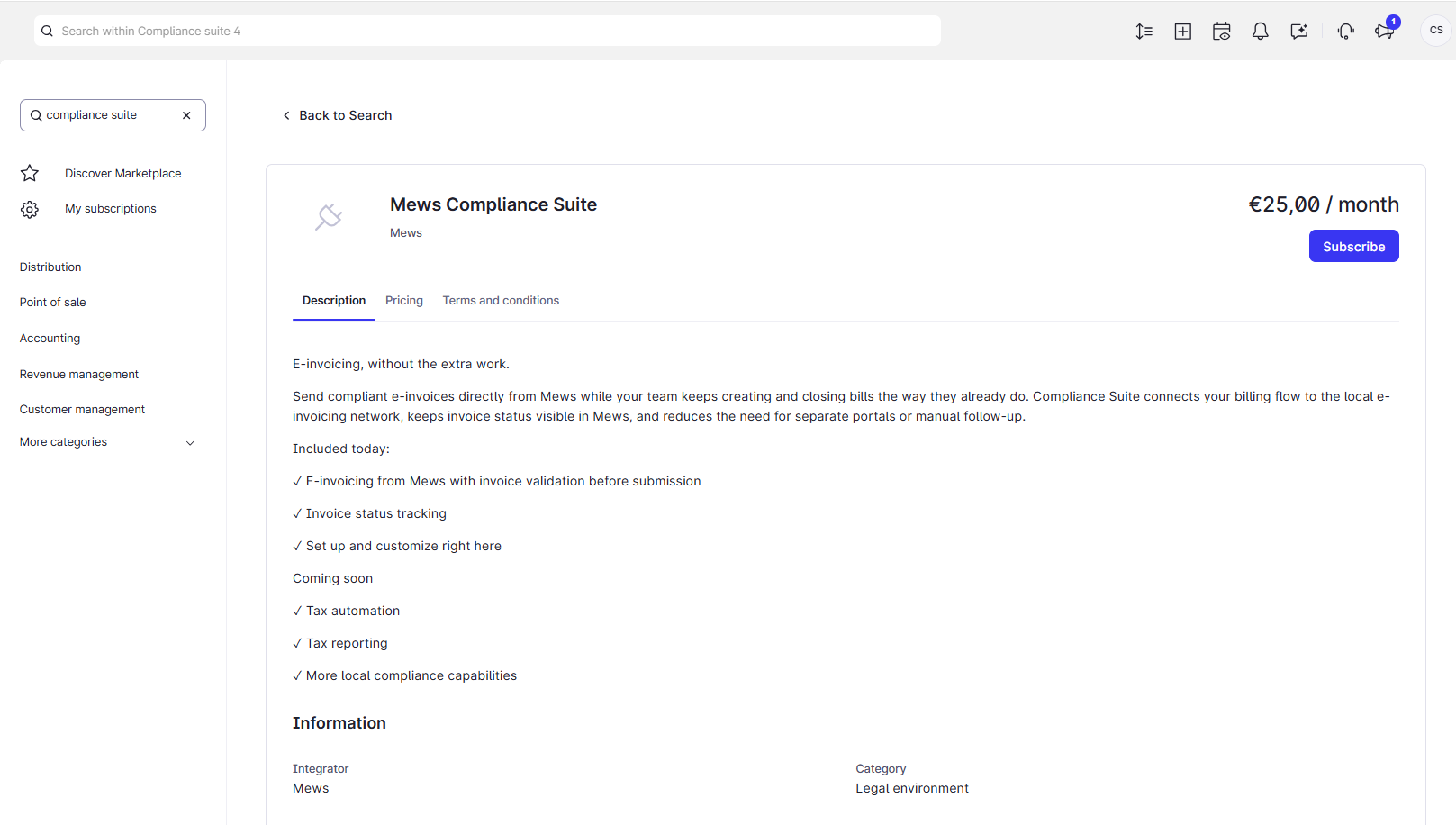The image size is (1456, 825).
Task: Click the plus-square create icon
Action: [x=1183, y=32]
